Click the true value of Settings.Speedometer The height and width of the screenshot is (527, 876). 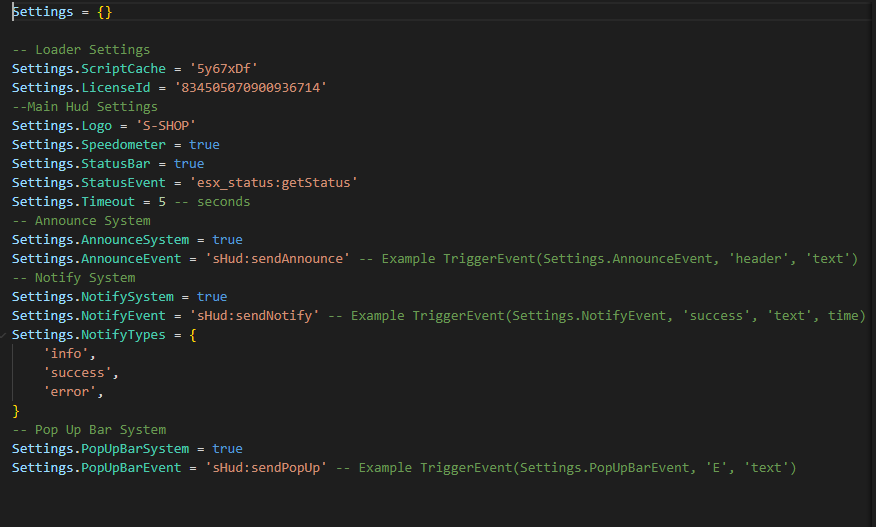pos(204,145)
